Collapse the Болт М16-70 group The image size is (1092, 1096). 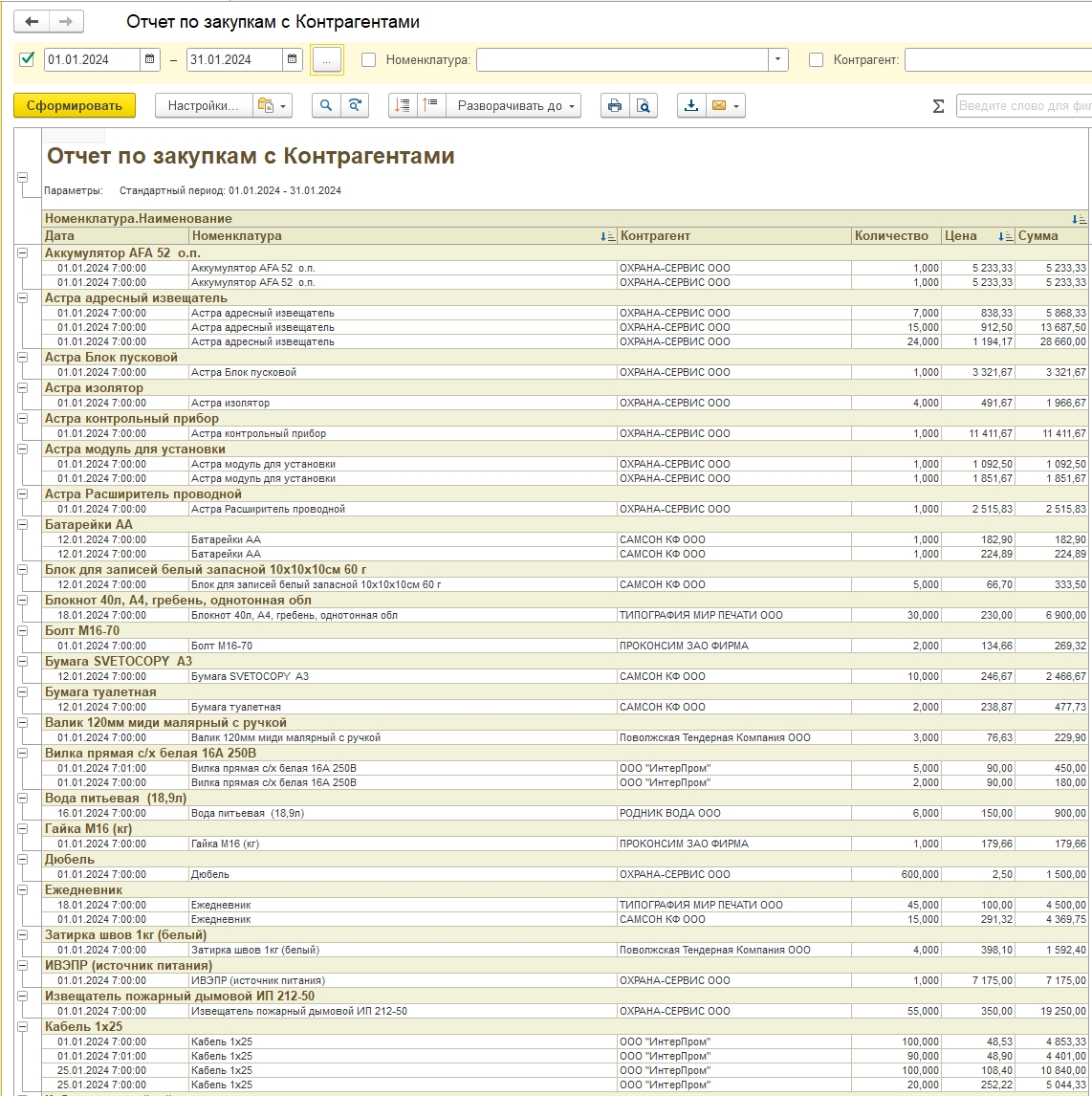[x=22, y=630]
